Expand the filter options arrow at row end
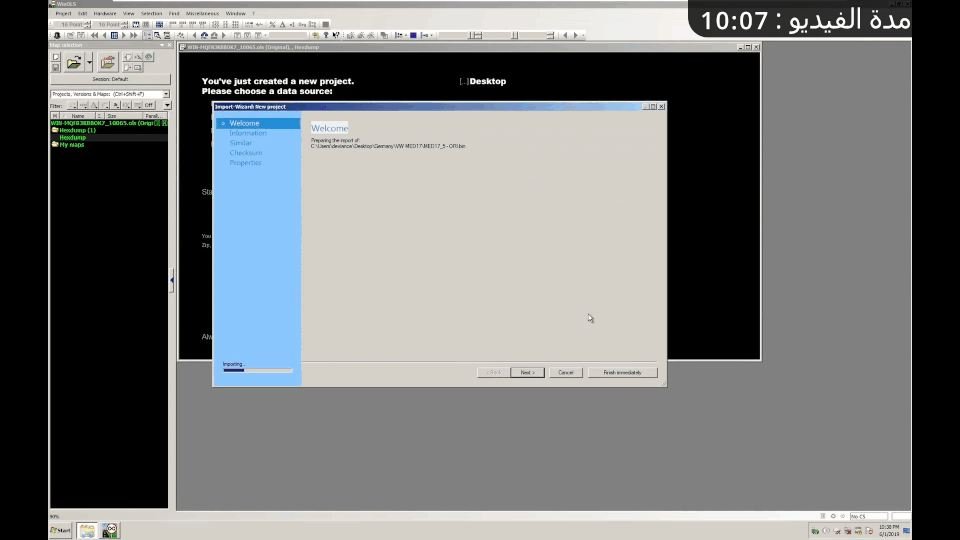The height and width of the screenshot is (540, 960). (x=167, y=105)
